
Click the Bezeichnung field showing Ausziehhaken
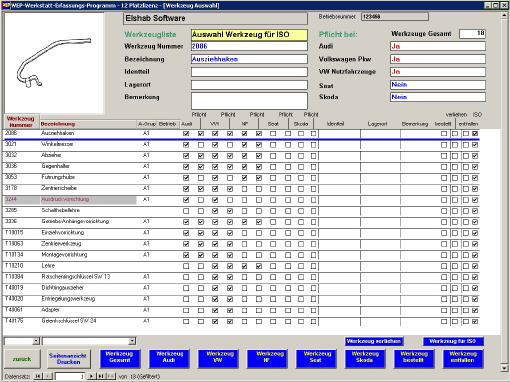tap(249, 59)
